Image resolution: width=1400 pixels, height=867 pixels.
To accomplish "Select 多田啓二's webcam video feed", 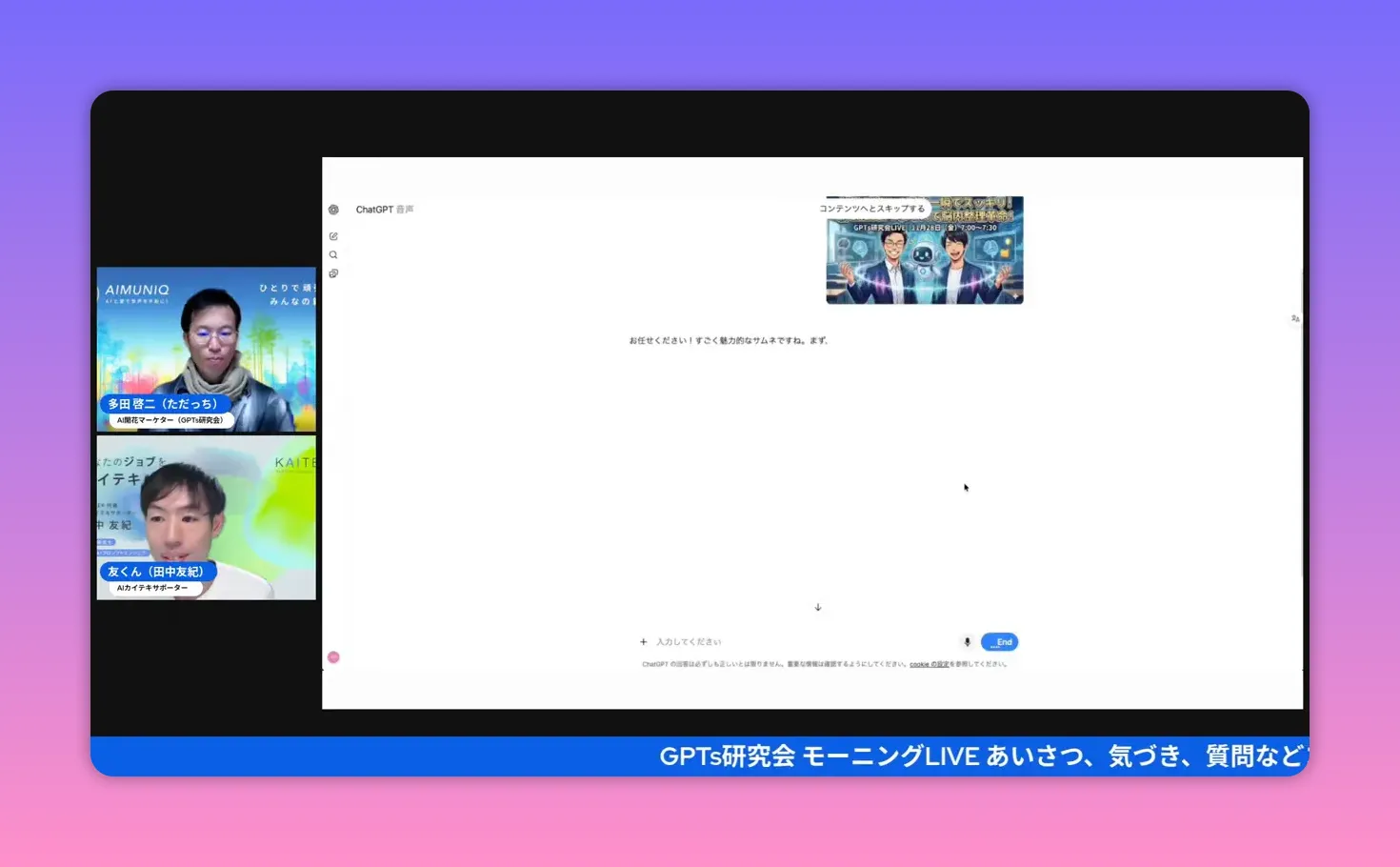I will point(206,350).
